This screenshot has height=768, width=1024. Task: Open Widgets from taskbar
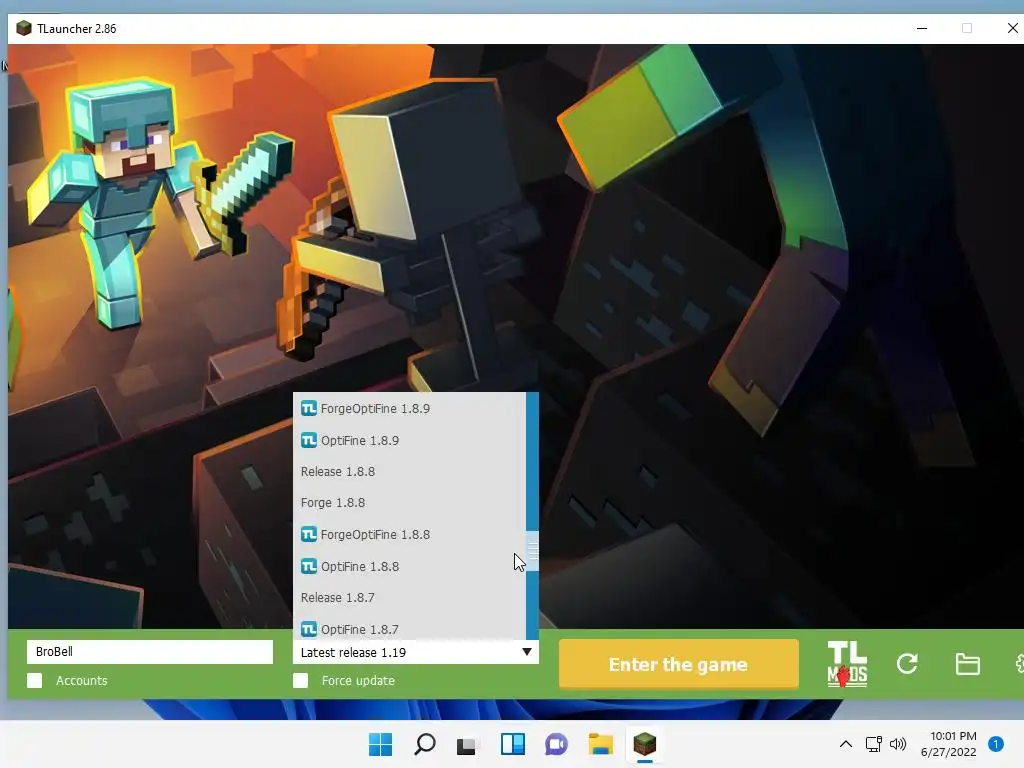(x=513, y=744)
